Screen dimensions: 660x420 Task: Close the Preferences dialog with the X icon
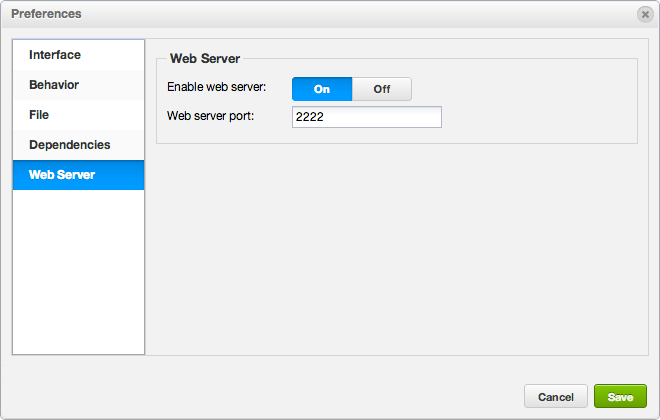coord(645,15)
